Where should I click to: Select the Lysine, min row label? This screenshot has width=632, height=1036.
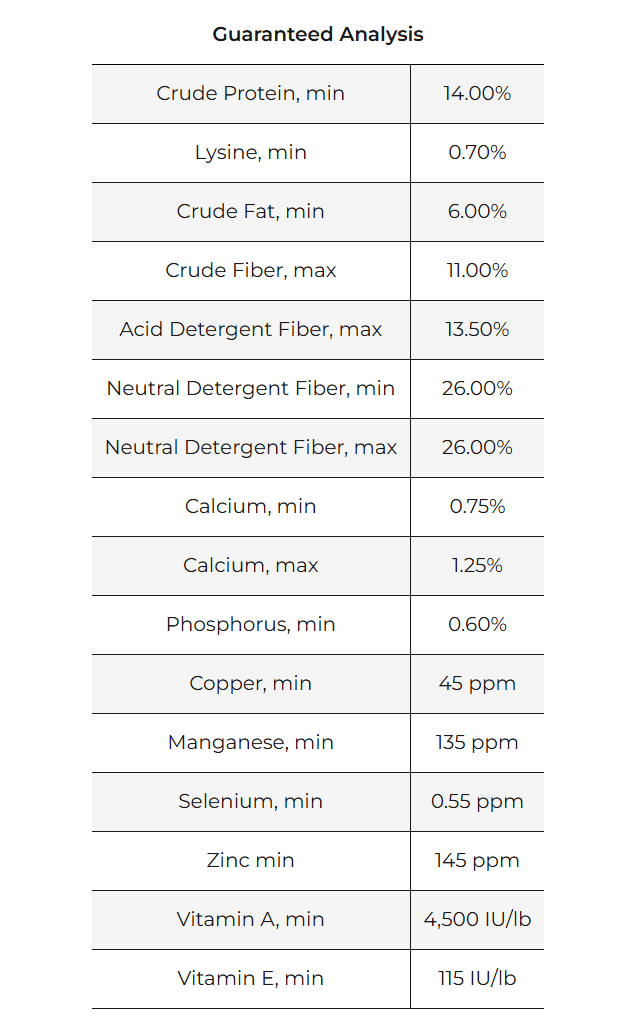(250, 152)
